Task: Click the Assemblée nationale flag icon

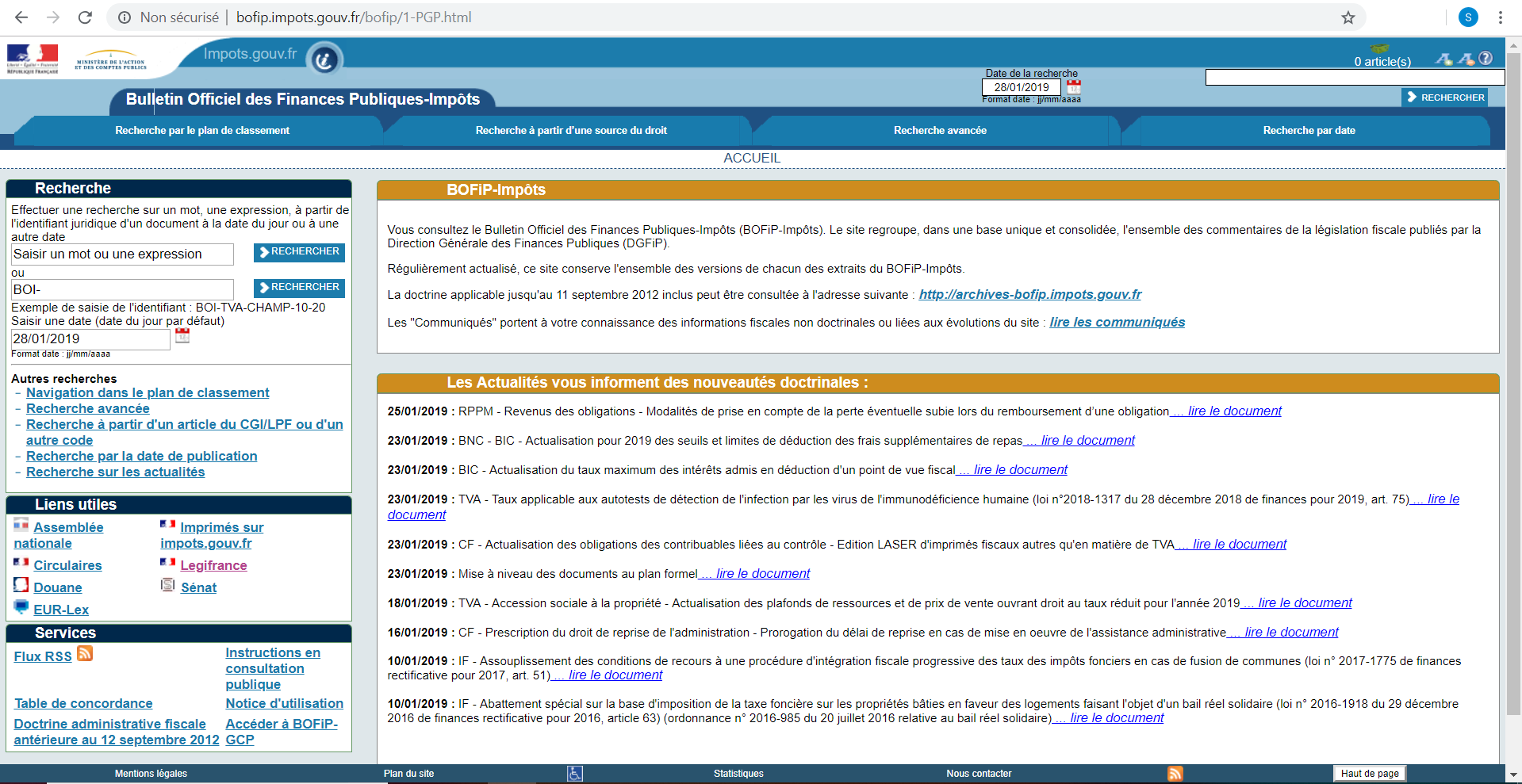Action: 21,524
